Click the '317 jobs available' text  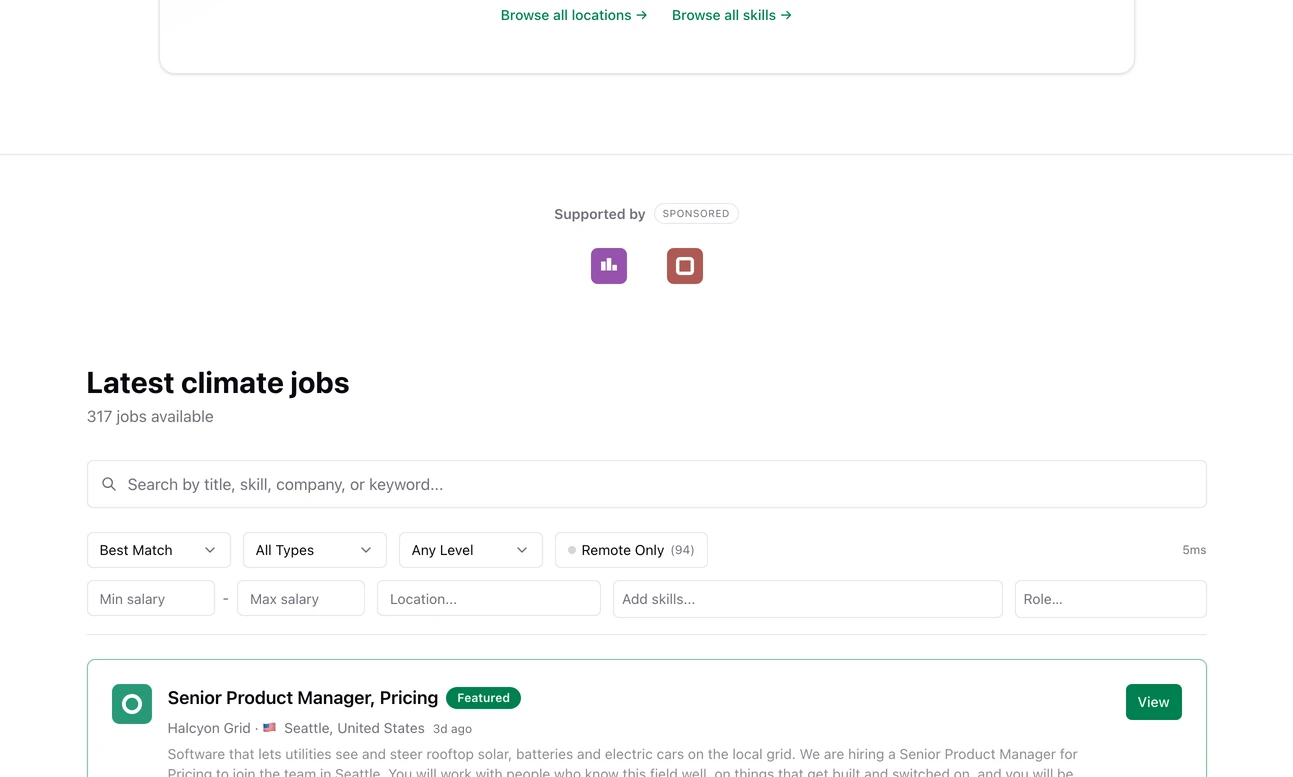150,417
